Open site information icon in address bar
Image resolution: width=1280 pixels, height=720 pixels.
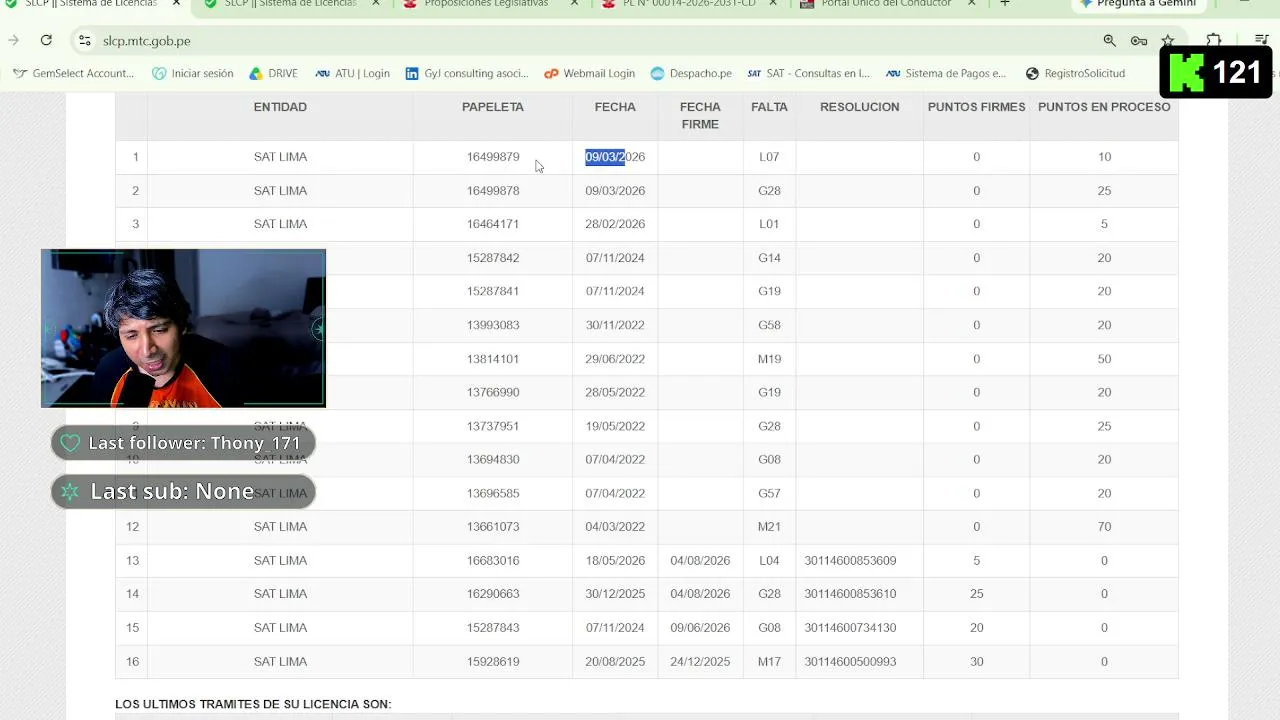point(85,40)
